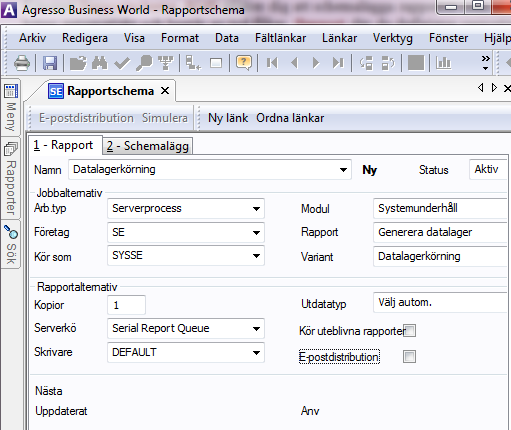The height and width of the screenshot is (430, 511).
Task: Click the filter funnel toolbar icon
Action: click(166, 63)
